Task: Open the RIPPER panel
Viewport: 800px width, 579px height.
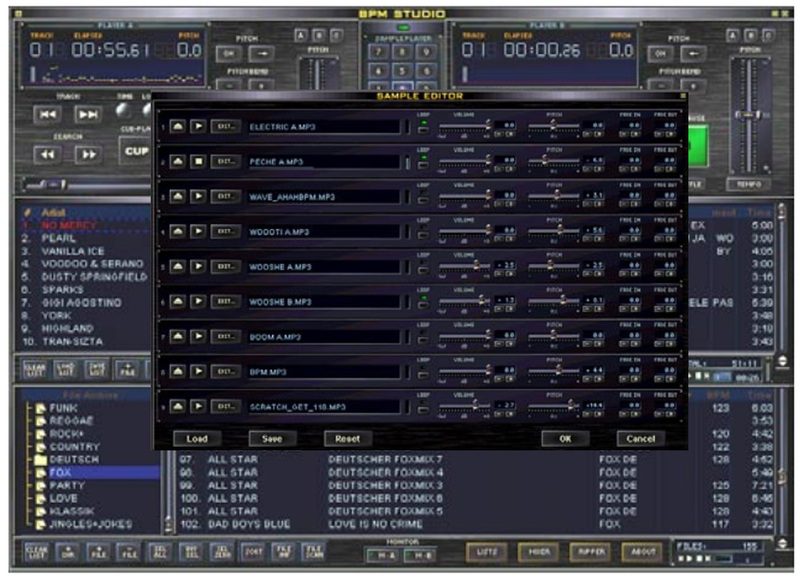Action: [x=591, y=551]
